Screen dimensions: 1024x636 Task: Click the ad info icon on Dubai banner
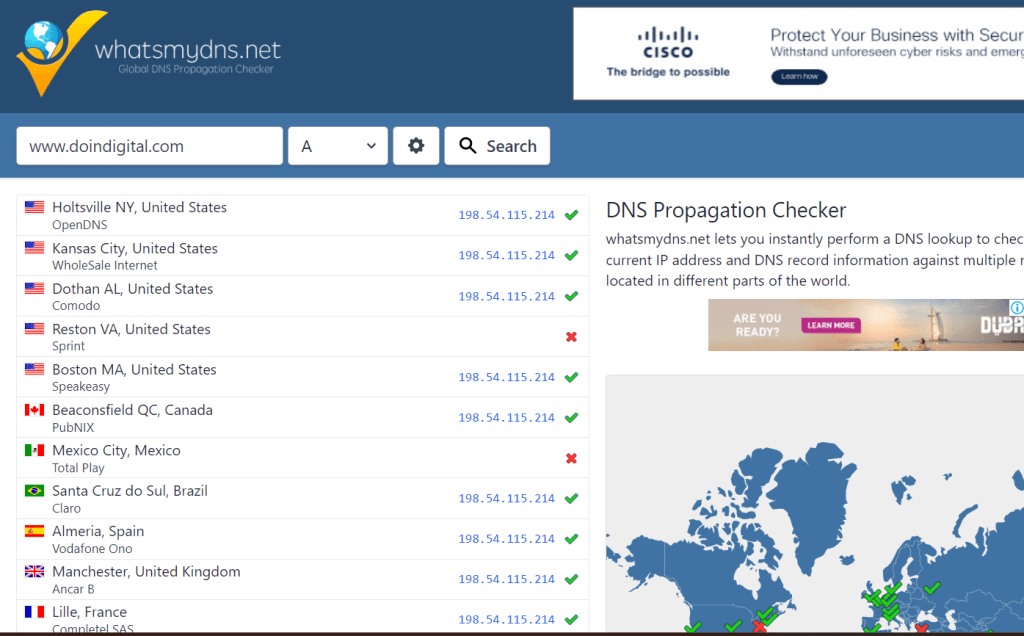tap(1017, 308)
